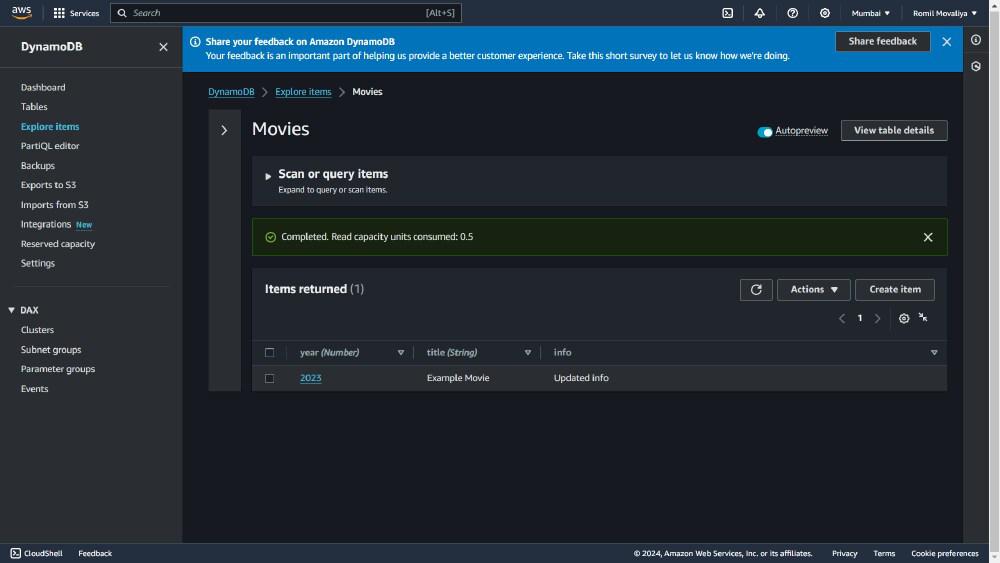Open the AWS home logo

click(x=21, y=13)
